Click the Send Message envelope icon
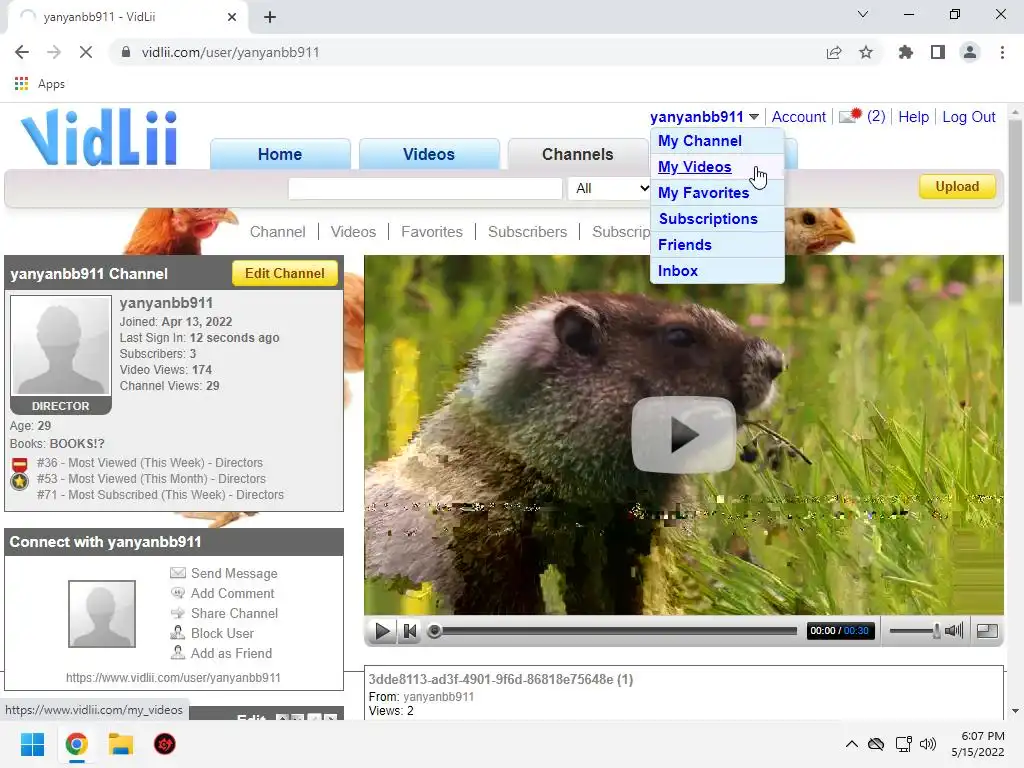1024x768 pixels. click(178, 573)
